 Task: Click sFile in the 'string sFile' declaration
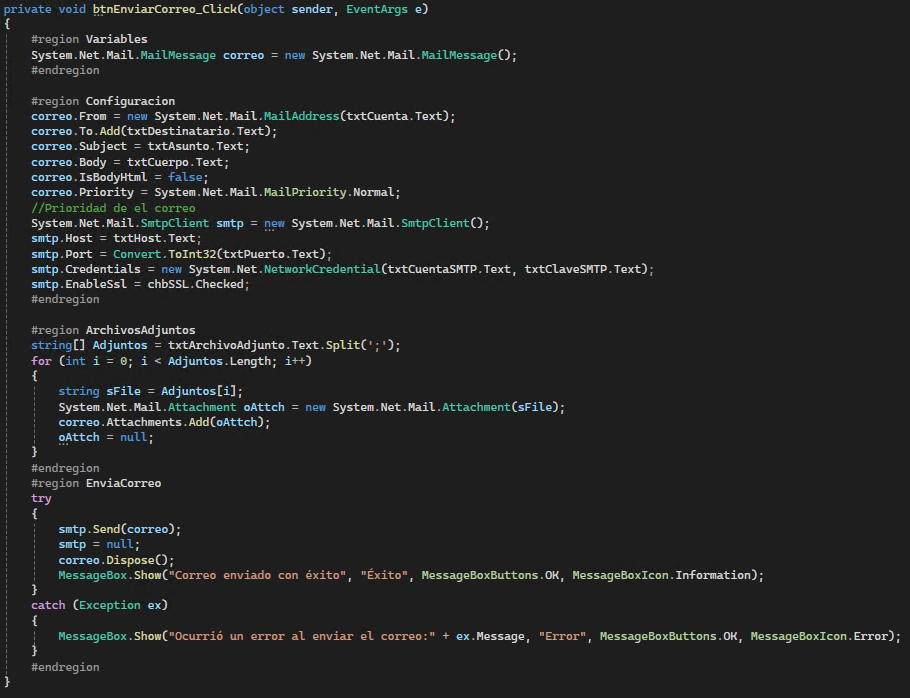pos(124,391)
